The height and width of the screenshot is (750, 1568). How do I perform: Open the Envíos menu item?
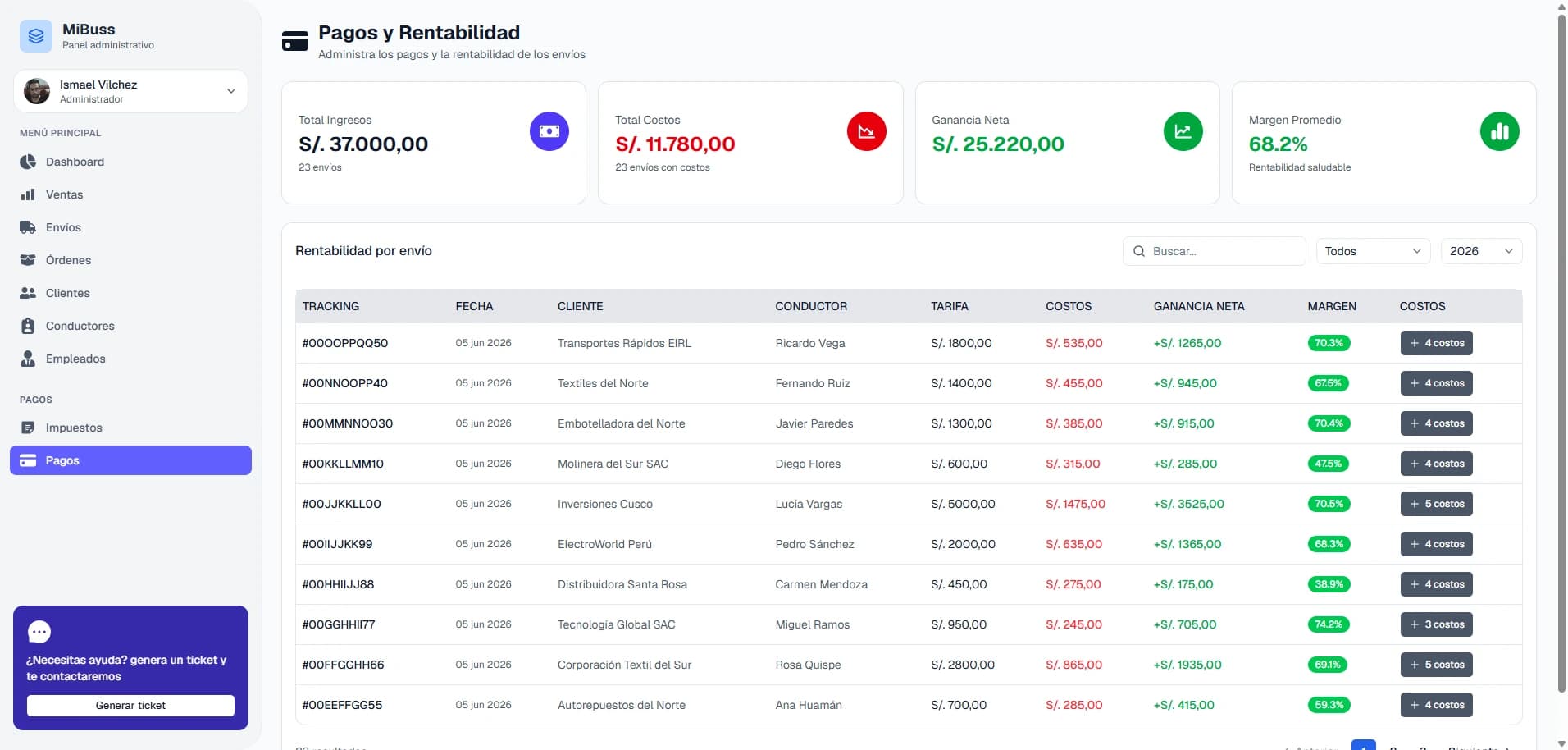[x=130, y=227]
